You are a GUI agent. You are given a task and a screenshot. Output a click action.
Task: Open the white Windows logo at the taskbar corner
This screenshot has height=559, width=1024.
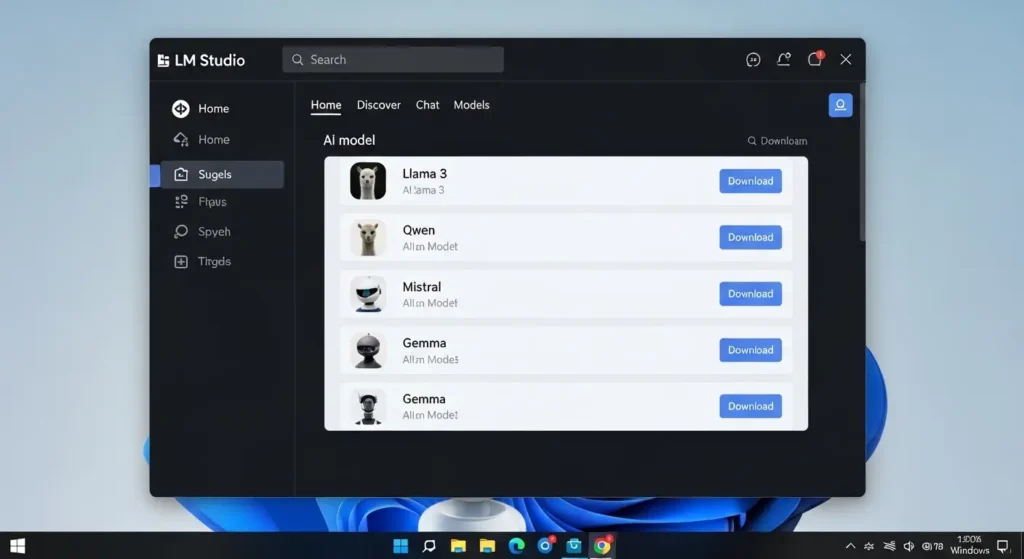pyautogui.click(x=18, y=546)
